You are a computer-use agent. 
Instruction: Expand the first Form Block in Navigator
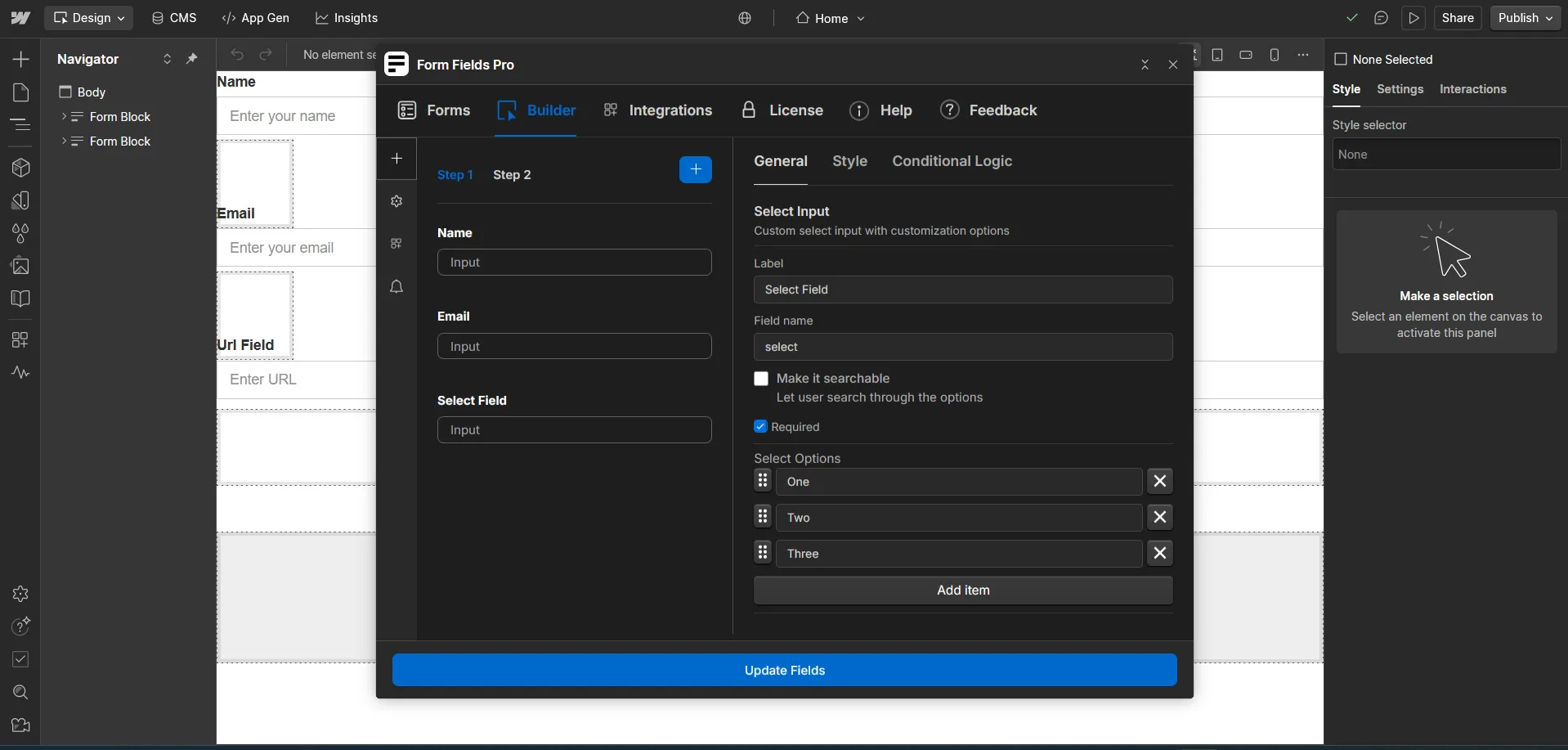click(64, 117)
